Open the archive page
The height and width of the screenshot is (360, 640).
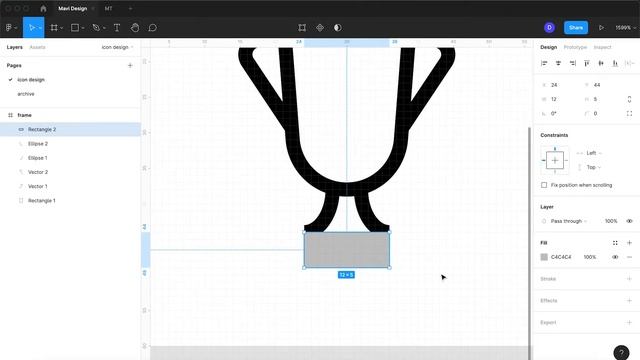(26, 94)
